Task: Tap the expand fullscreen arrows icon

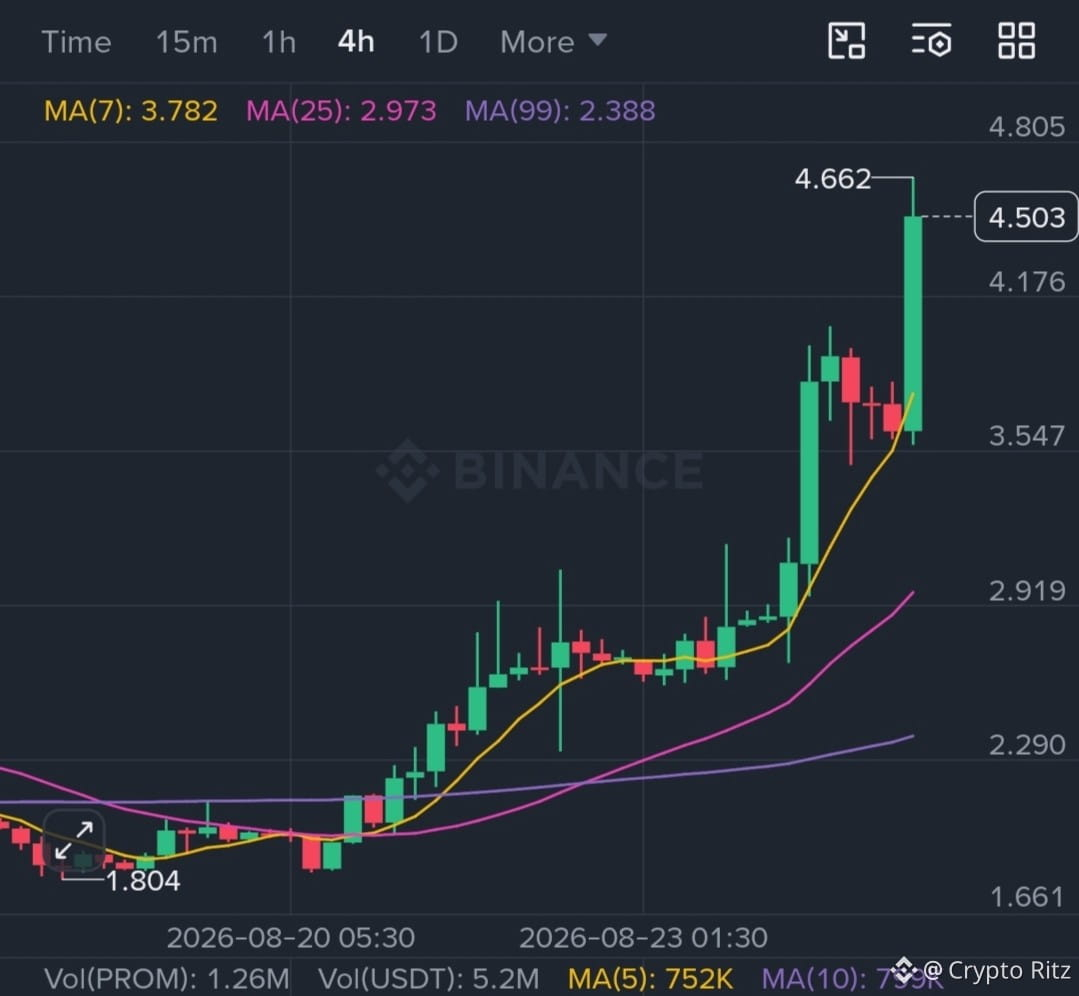Action: (74, 840)
